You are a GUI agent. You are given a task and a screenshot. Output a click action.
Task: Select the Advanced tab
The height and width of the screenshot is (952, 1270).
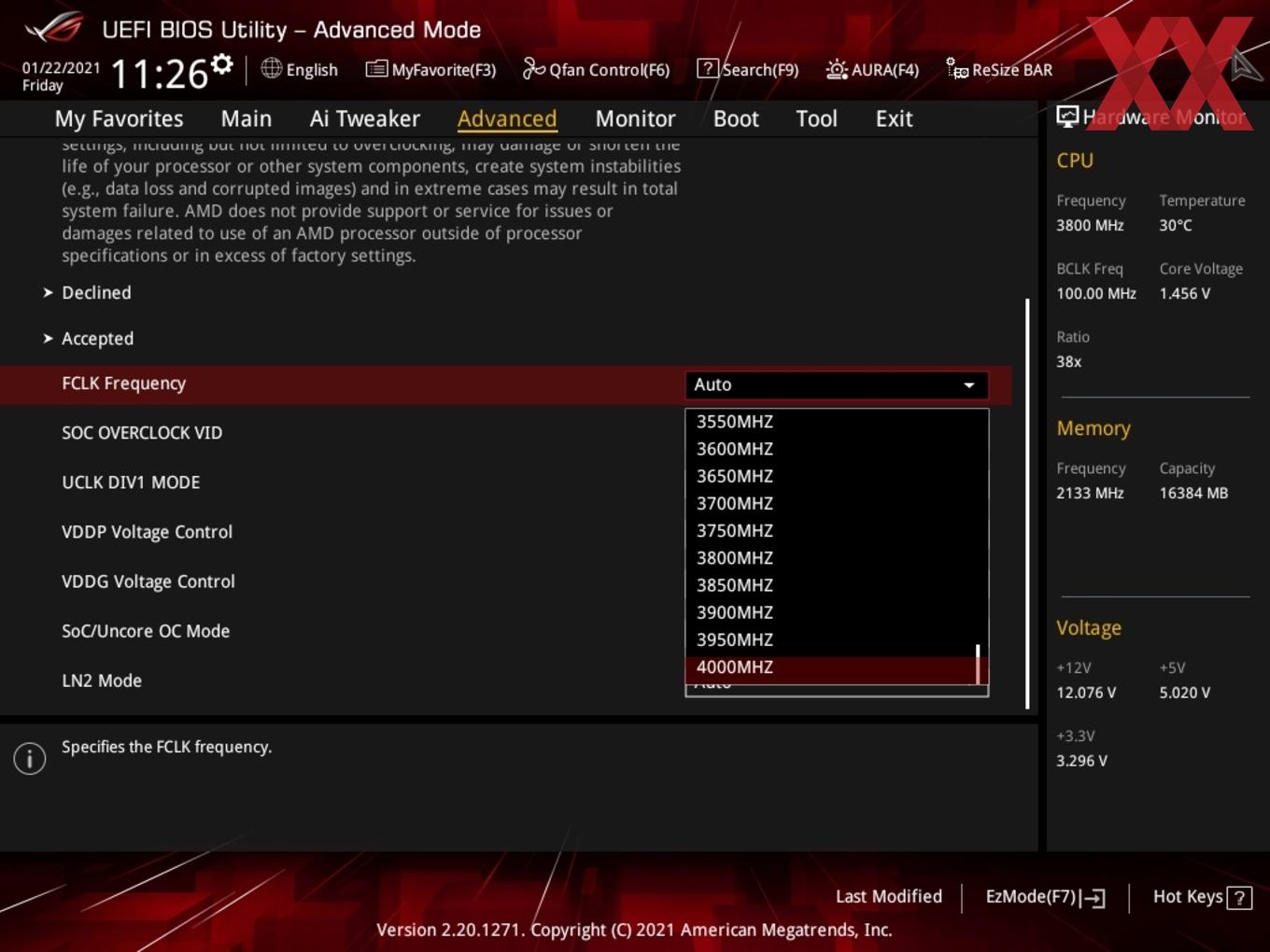point(507,119)
